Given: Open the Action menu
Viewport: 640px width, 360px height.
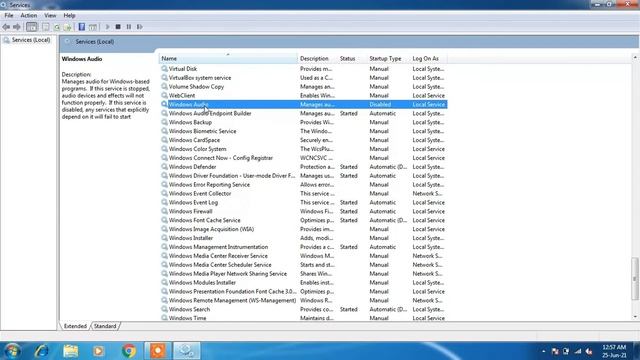Looking at the screenshot, I should tap(29, 16).
